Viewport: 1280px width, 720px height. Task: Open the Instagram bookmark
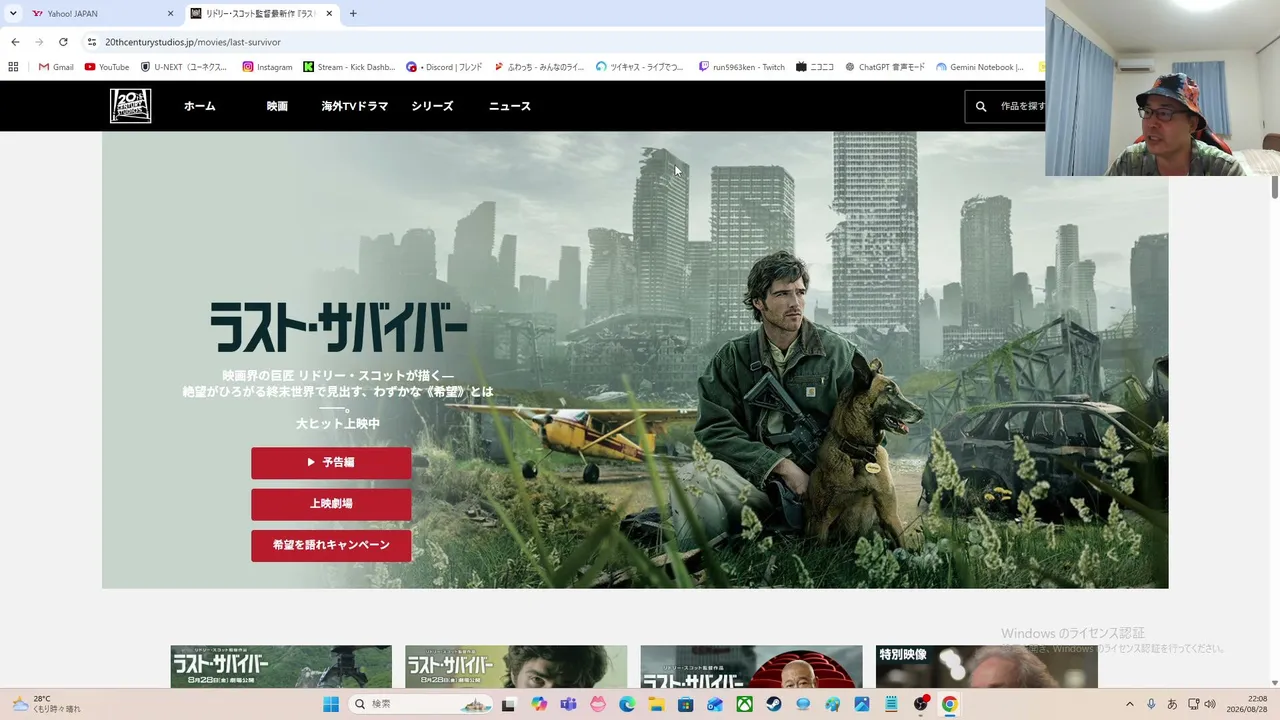coord(268,67)
